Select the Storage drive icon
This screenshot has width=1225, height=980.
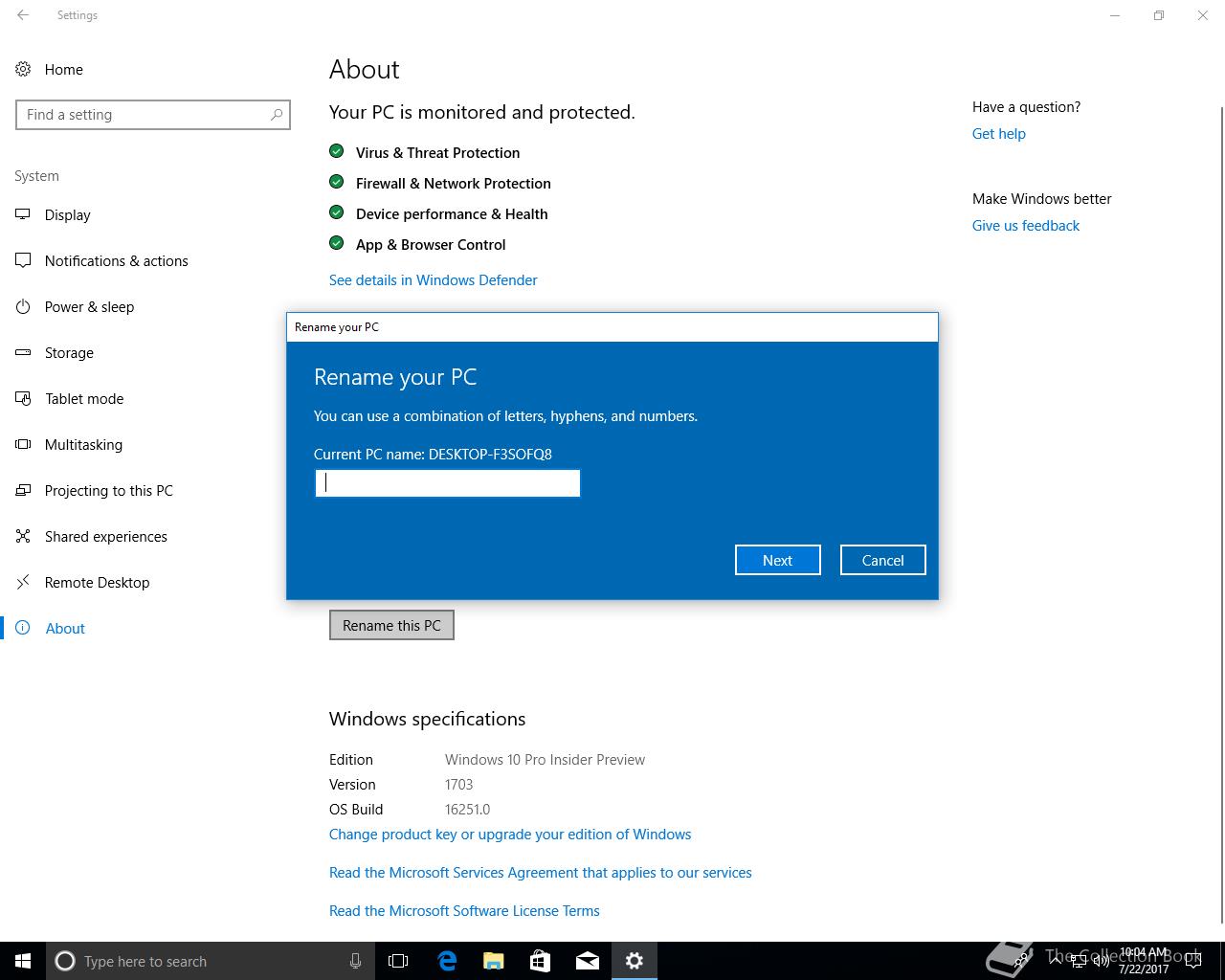click(x=23, y=352)
